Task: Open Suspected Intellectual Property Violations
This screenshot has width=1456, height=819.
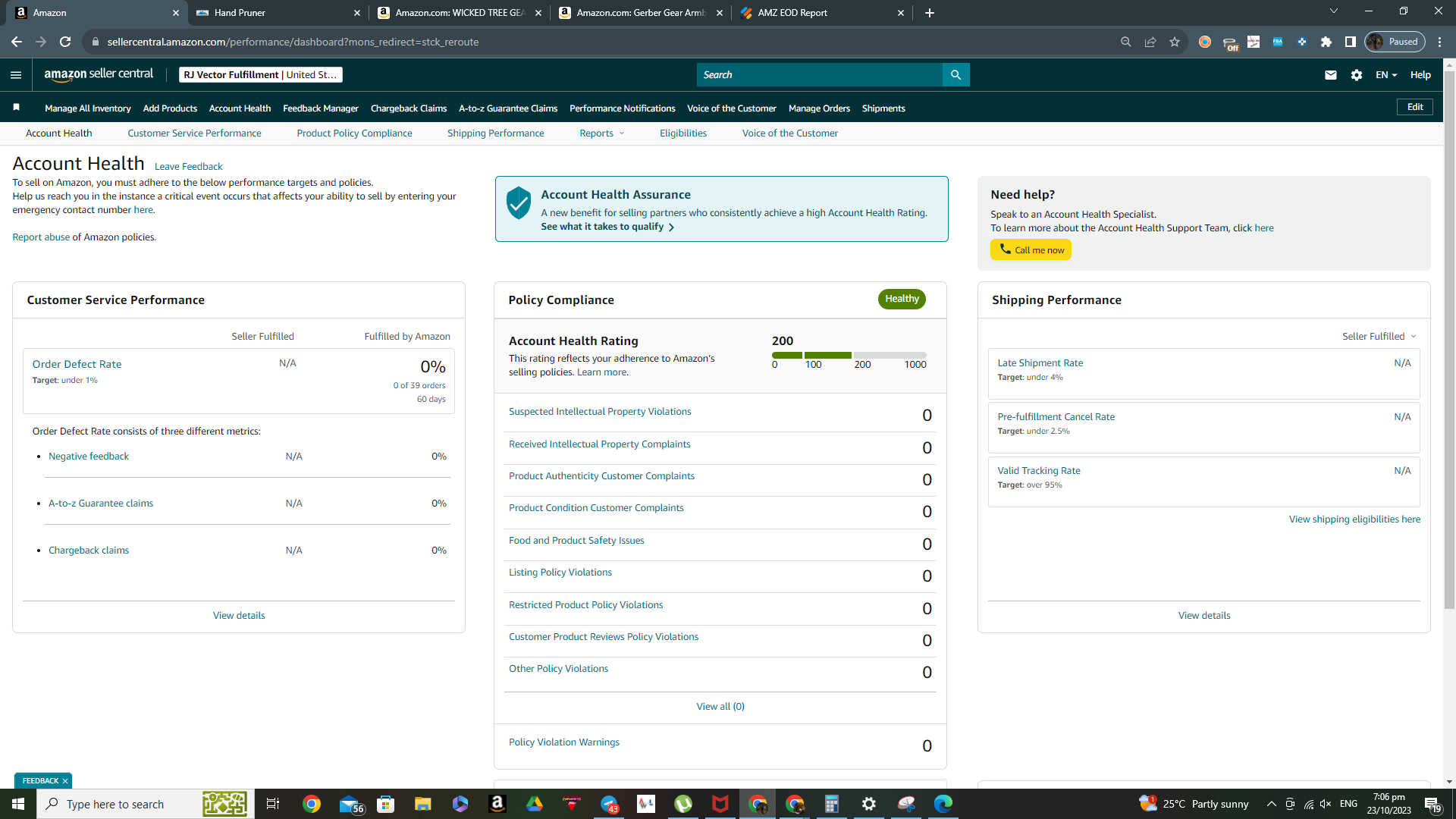Action: 600,412
